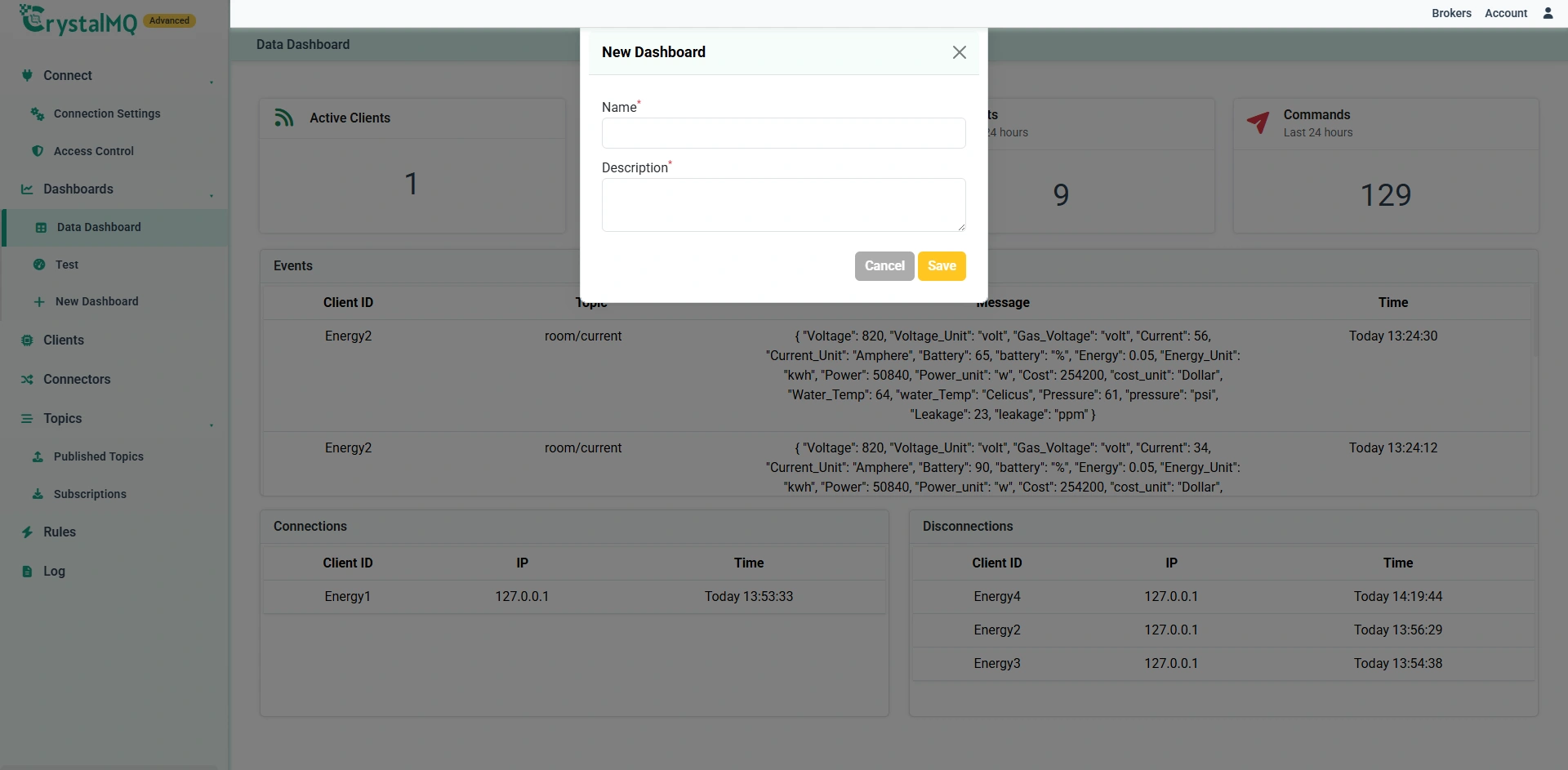1568x770 pixels.
Task: Click Energy4 in Disconnections table
Action: tap(997, 597)
